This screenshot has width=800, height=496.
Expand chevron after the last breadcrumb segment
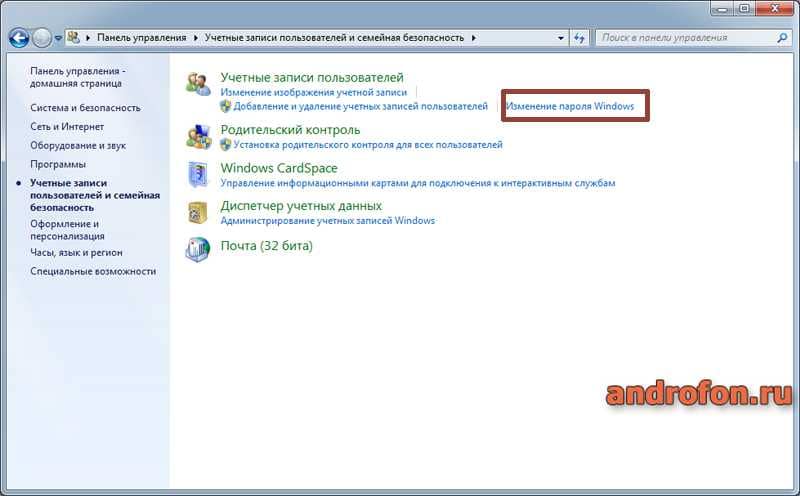pos(473,38)
